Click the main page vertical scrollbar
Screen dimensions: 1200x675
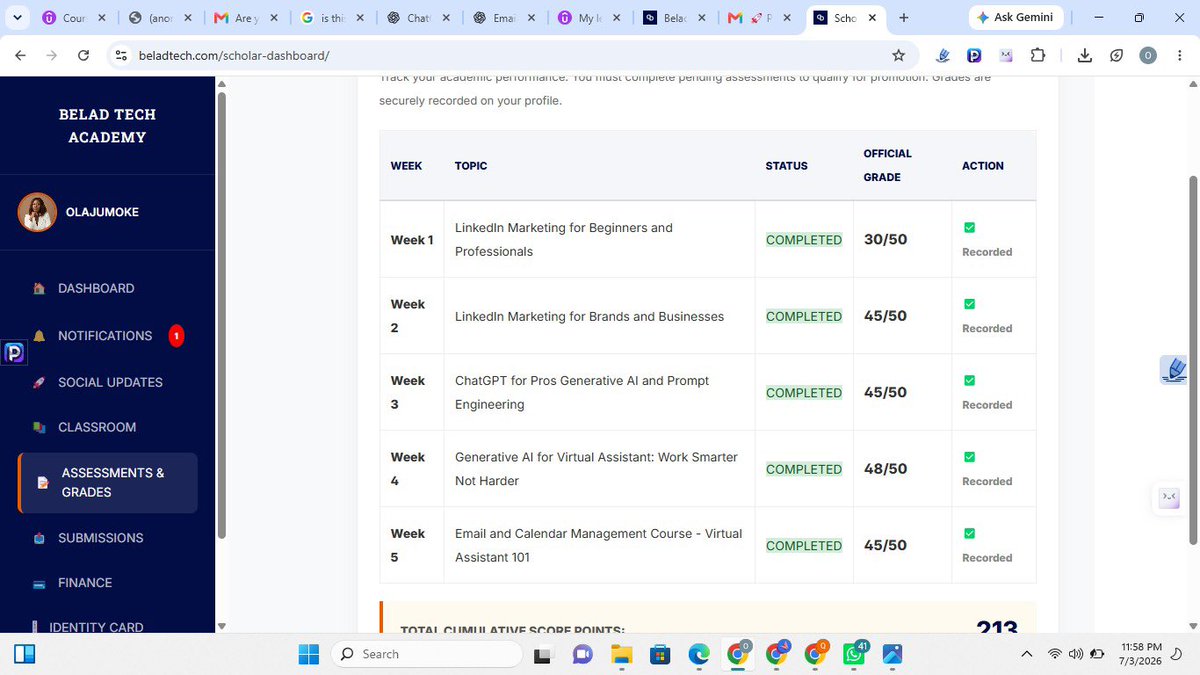click(x=1192, y=360)
